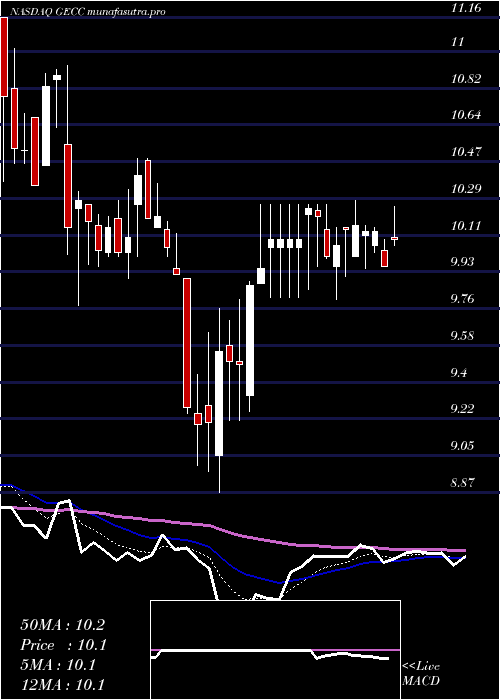Screen dimensions: 500x700
Task: Click the <<Live MACD label
Action: click(x=421, y=674)
